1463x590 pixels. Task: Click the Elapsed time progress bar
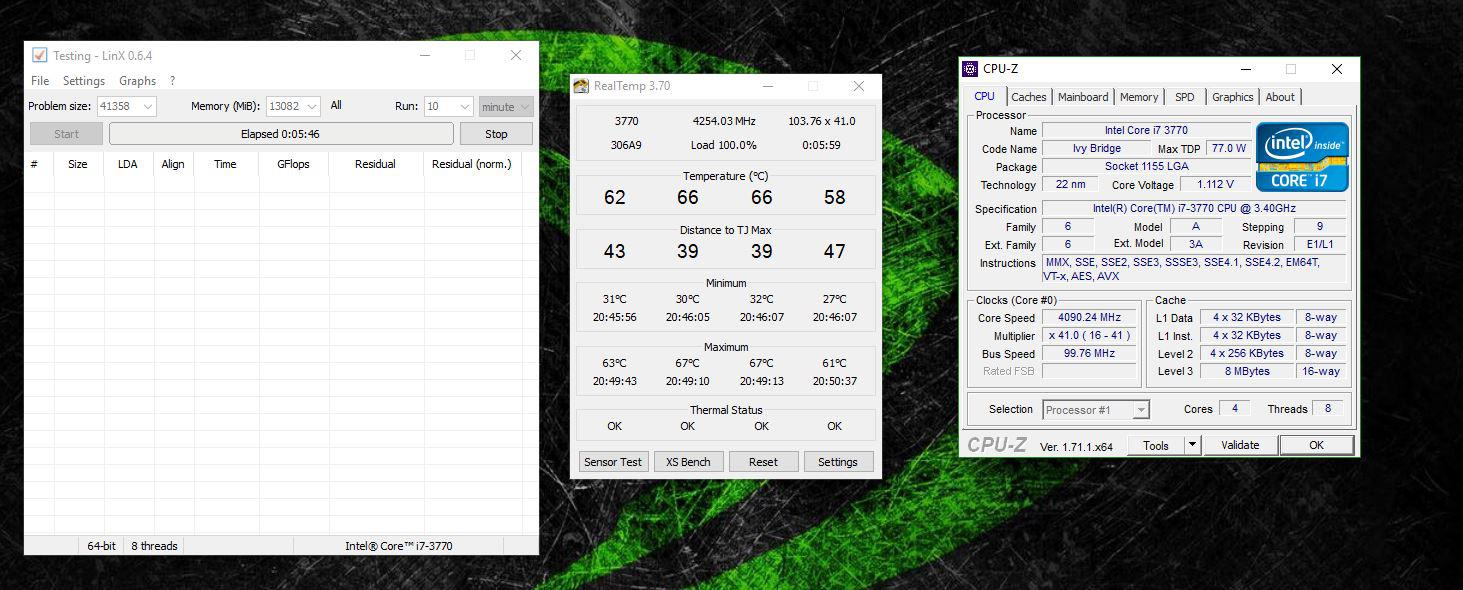point(280,134)
